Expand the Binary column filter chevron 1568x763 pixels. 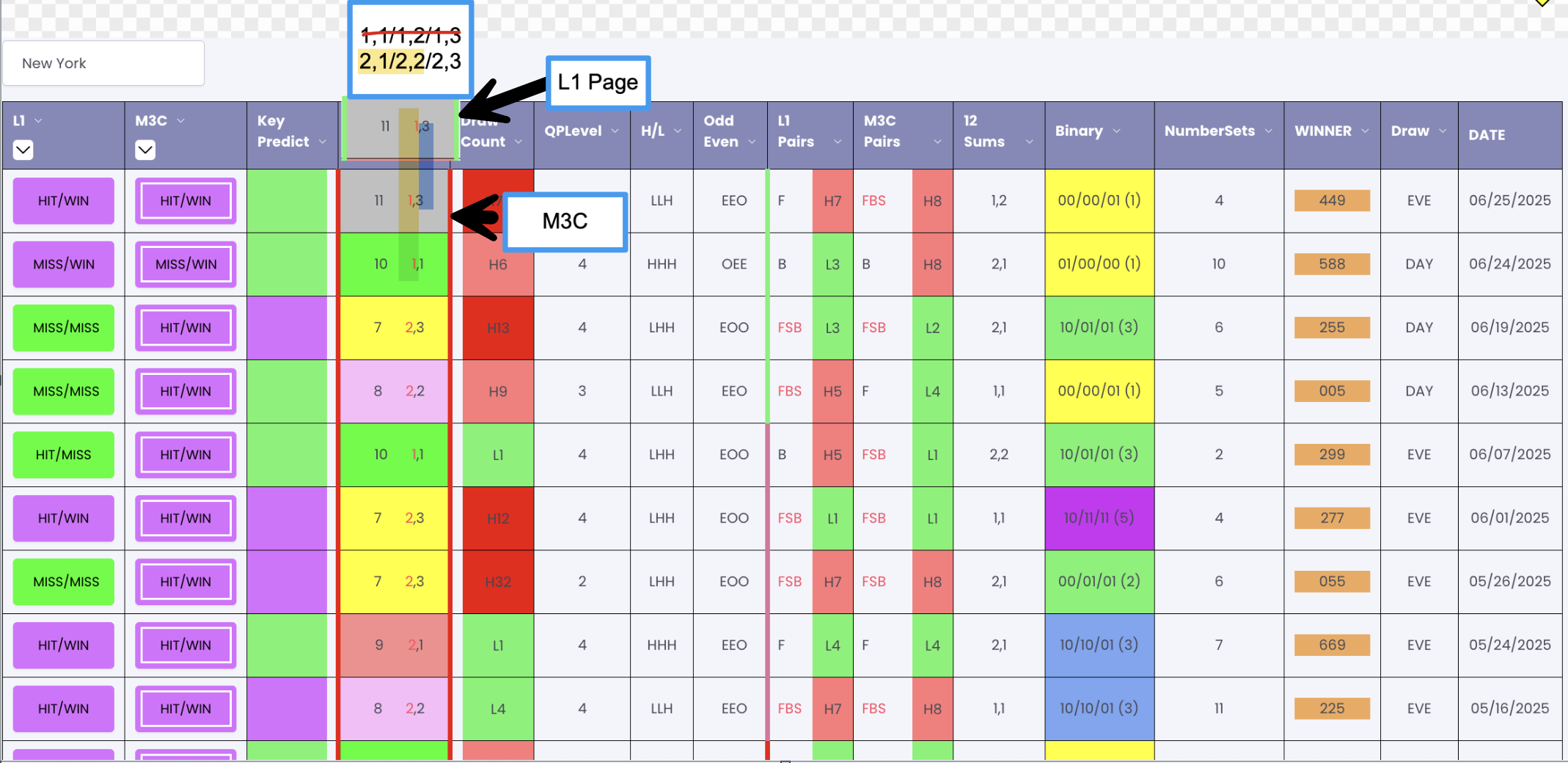(1116, 131)
